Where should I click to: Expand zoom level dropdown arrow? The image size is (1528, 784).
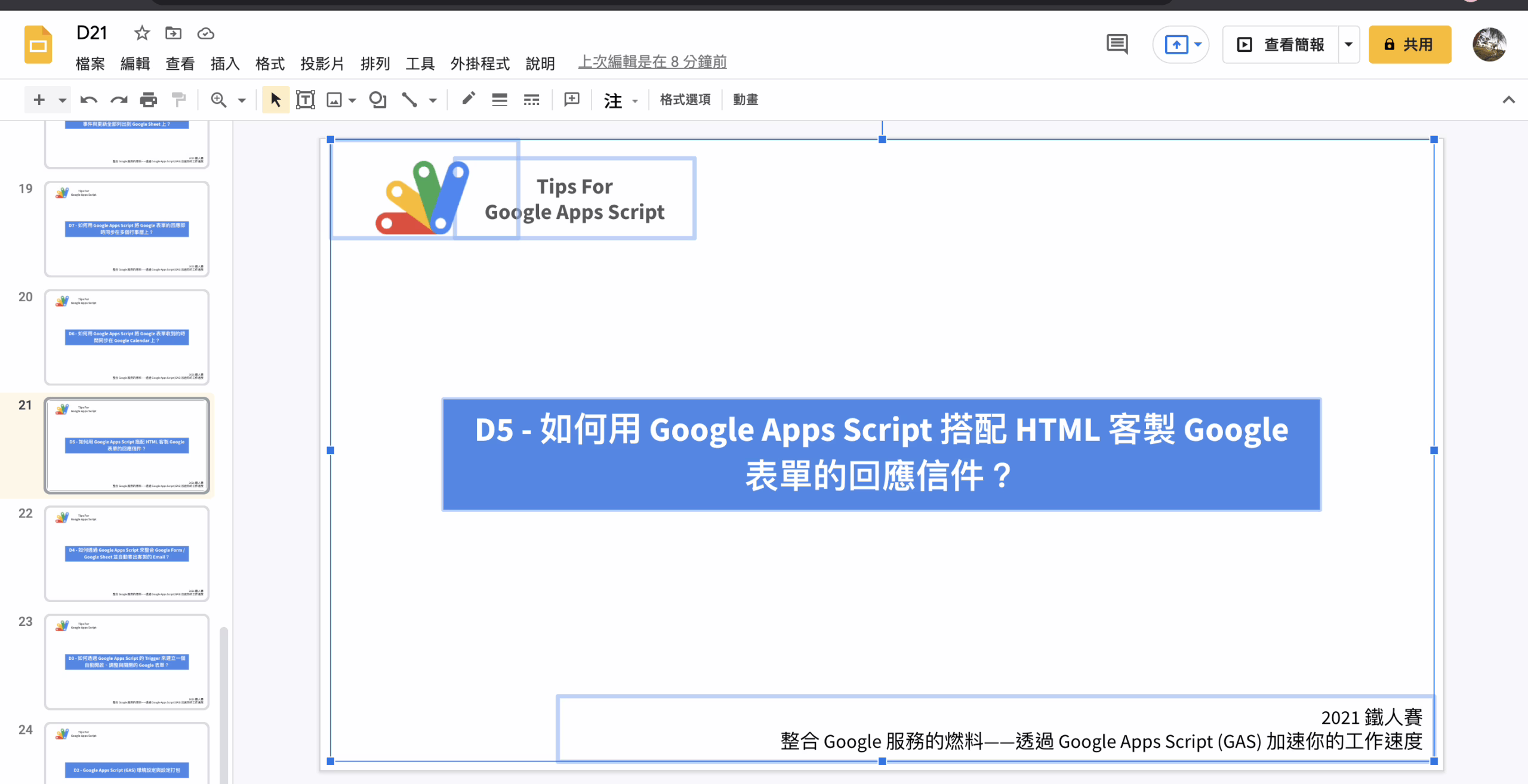coord(242,100)
